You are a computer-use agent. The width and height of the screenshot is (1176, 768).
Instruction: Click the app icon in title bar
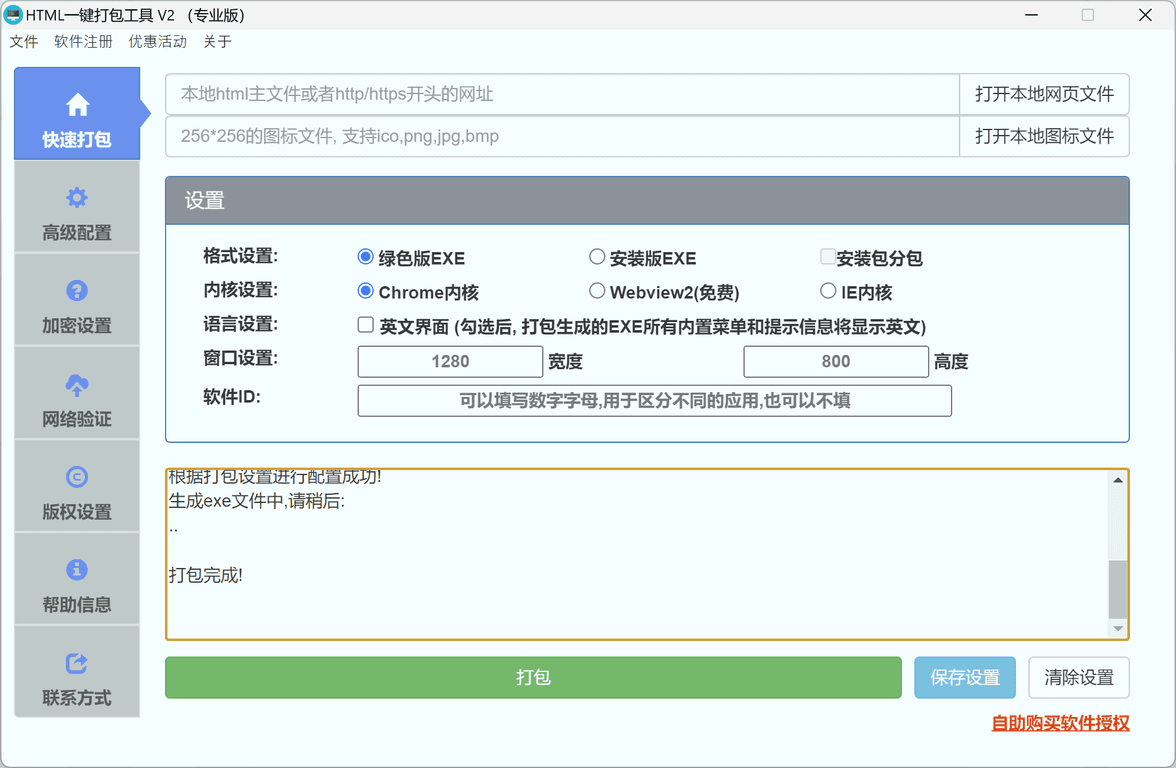point(14,15)
